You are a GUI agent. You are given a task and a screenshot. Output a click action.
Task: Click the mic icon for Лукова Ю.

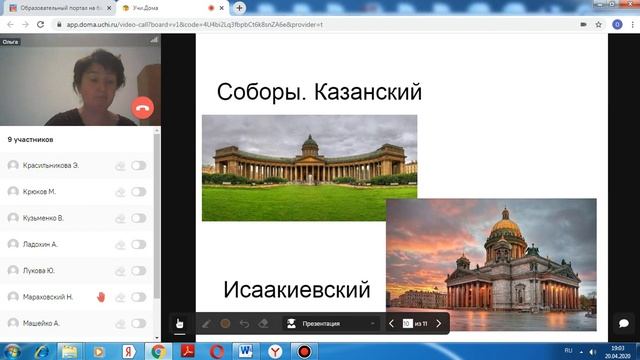120,271
